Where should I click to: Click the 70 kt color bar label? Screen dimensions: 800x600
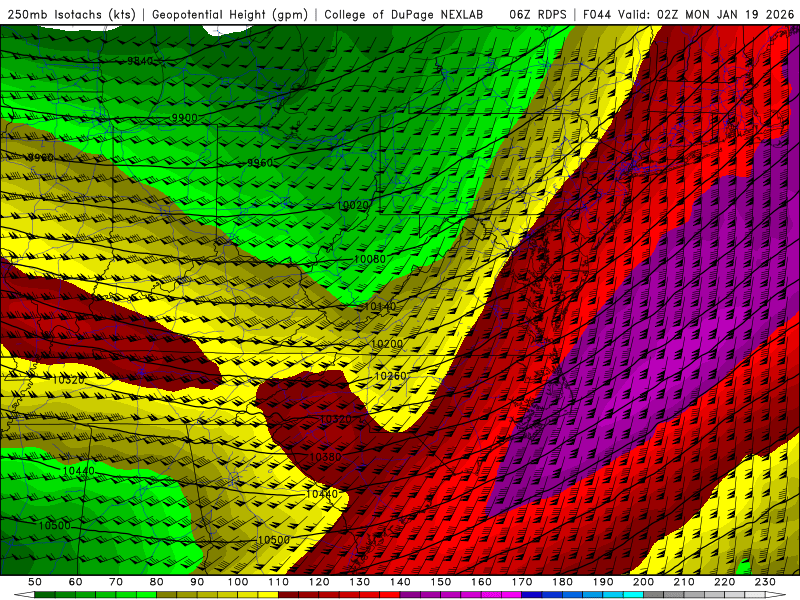point(116,582)
